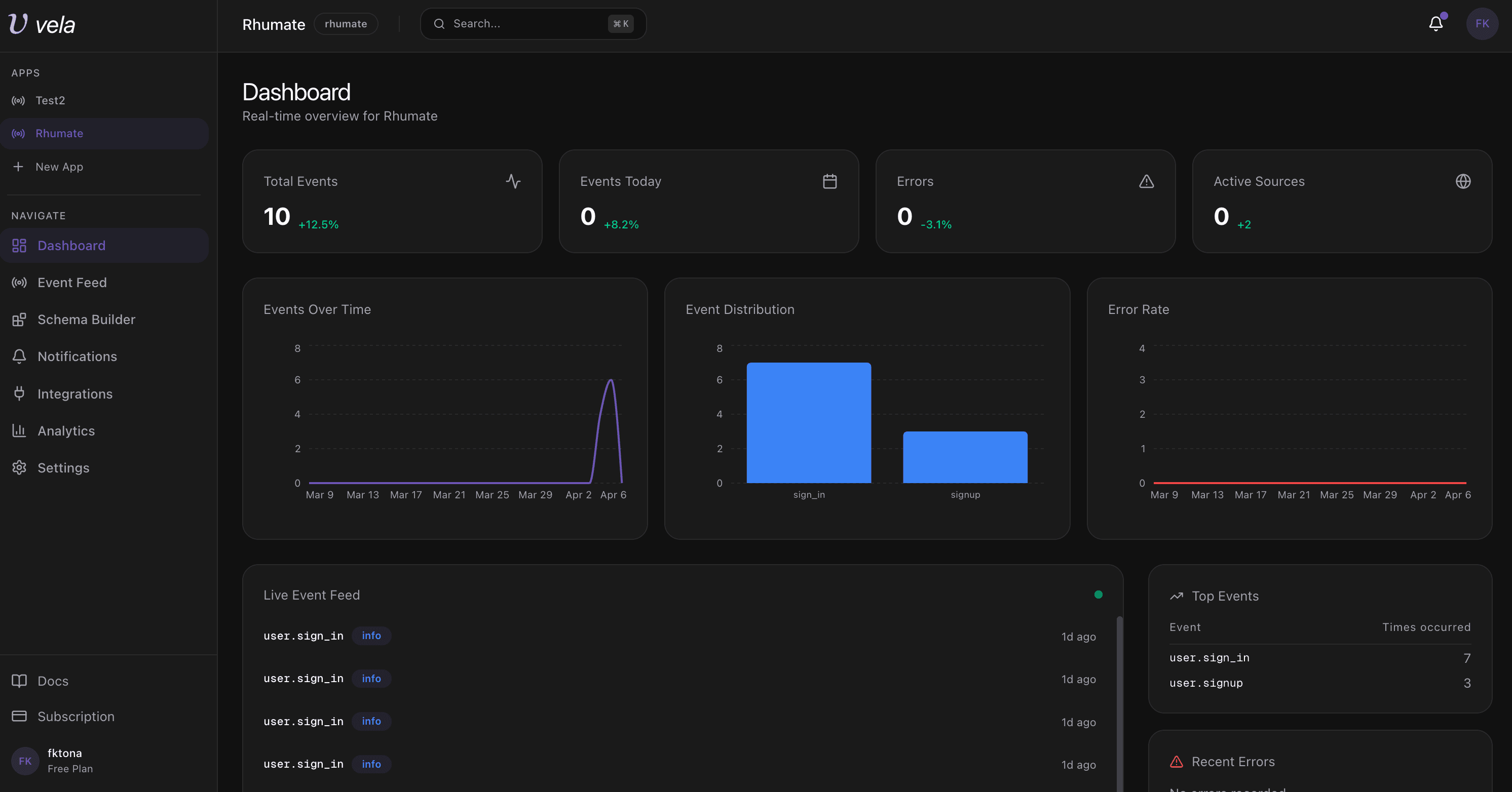1512x792 pixels.
Task: Open the Analytics page
Action: coord(66,430)
